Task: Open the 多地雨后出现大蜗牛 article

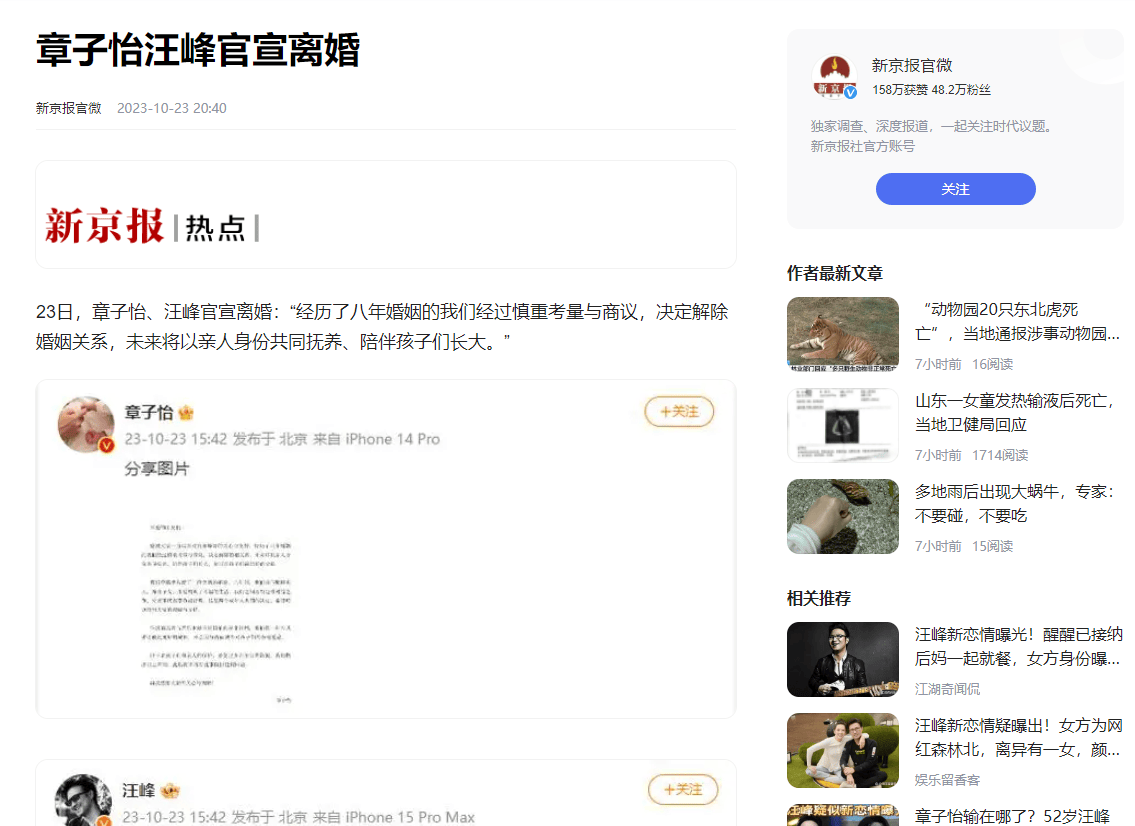Action: pos(1015,504)
